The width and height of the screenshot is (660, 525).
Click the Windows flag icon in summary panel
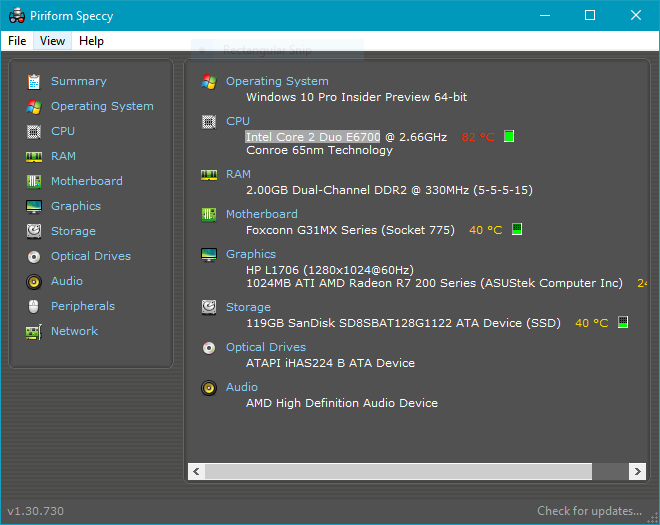click(209, 82)
